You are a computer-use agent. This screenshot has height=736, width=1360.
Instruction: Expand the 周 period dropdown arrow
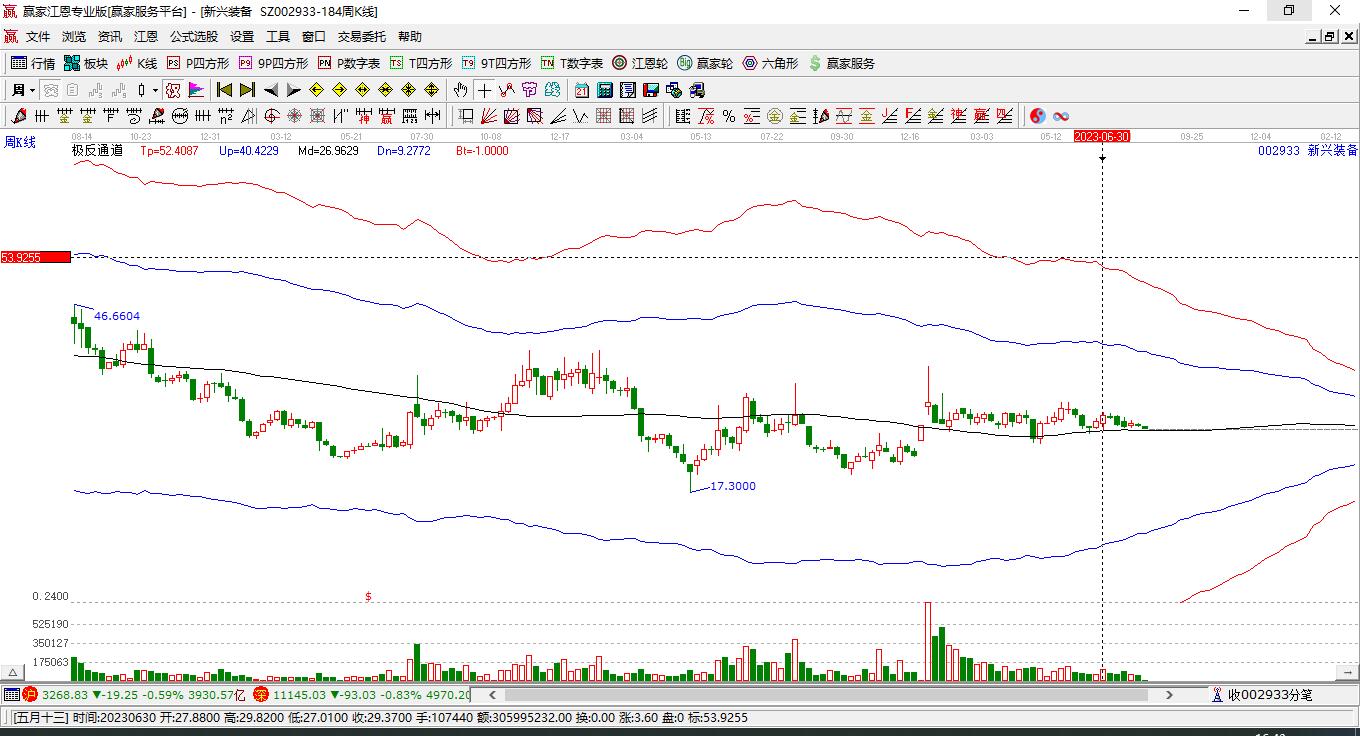pos(32,90)
